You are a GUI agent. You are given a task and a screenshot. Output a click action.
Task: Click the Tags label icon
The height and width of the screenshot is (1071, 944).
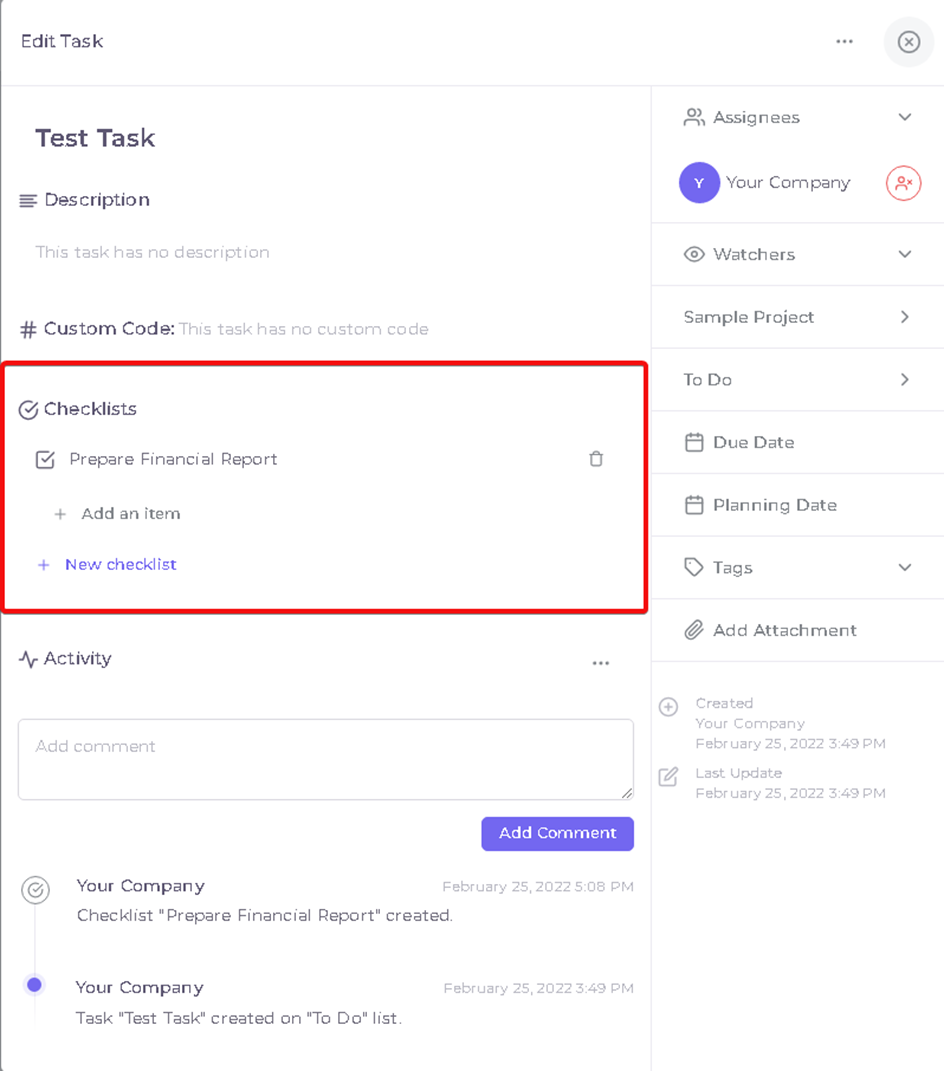(x=694, y=567)
